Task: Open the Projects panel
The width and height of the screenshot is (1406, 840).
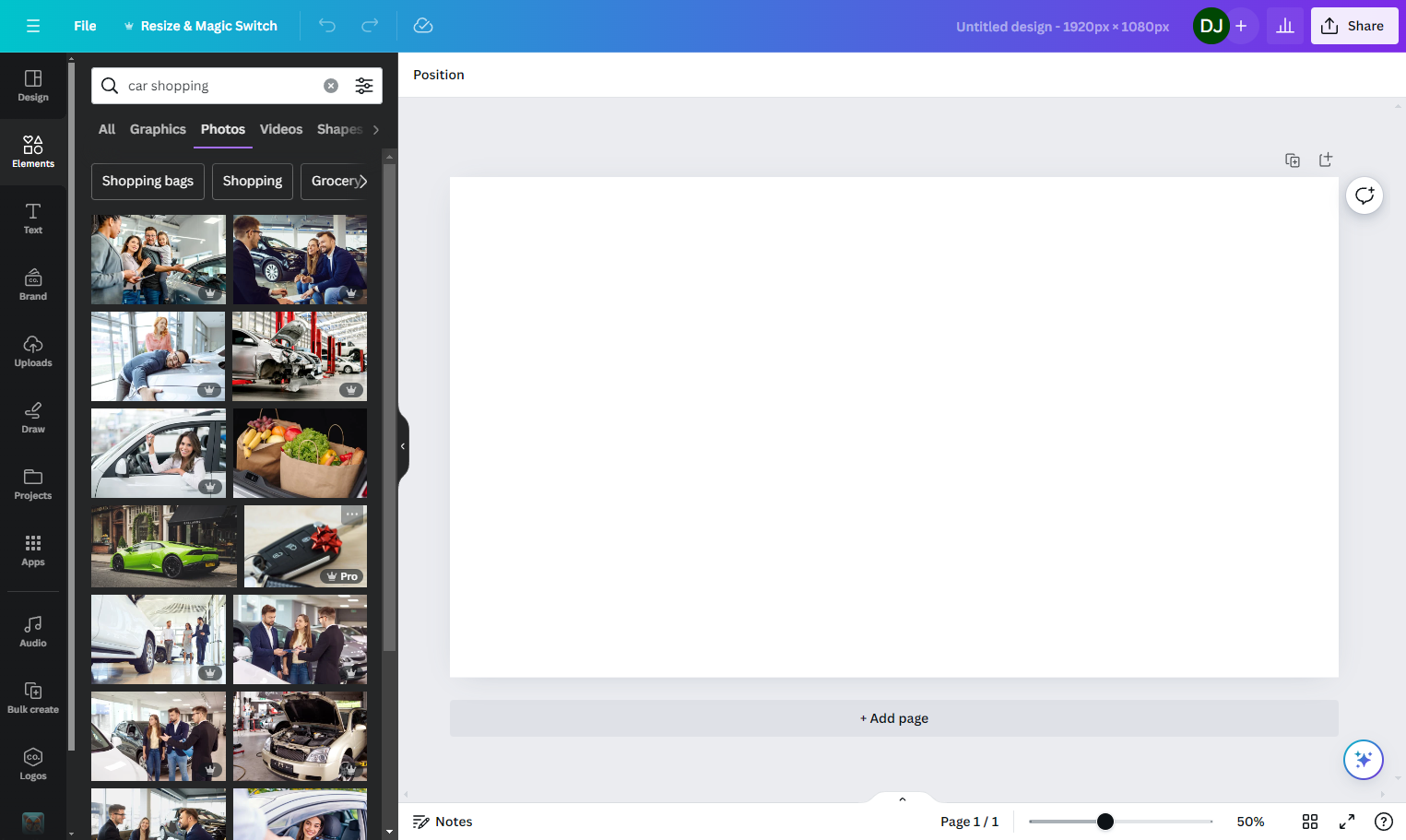Action: 33,484
